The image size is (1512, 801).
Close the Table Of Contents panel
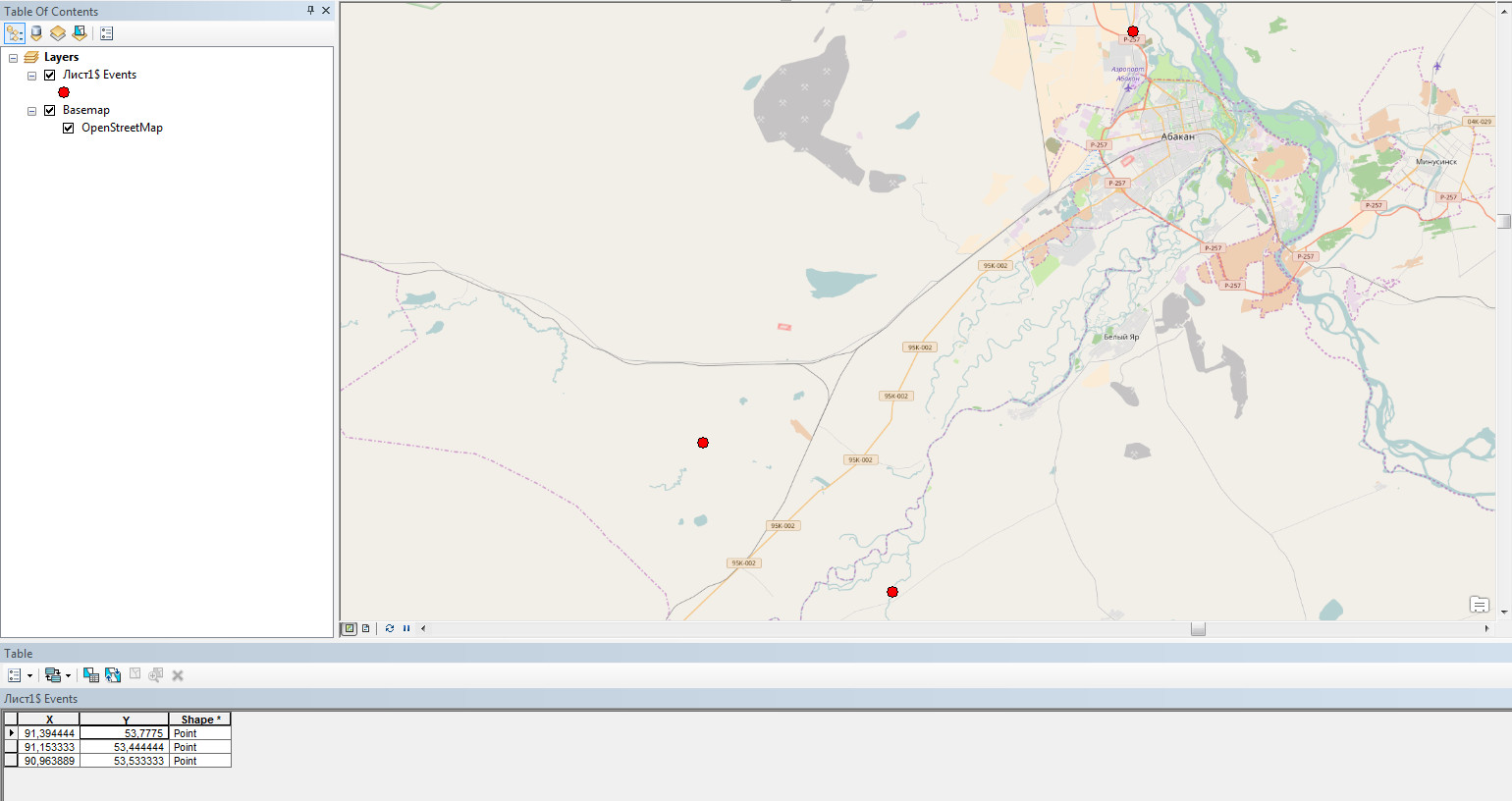326,11
